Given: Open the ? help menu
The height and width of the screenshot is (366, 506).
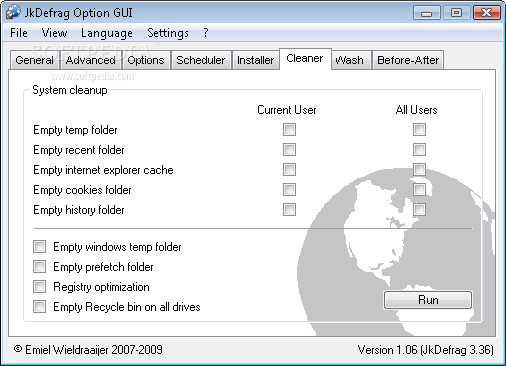Looking at the screenshot, I should point(206,33).
